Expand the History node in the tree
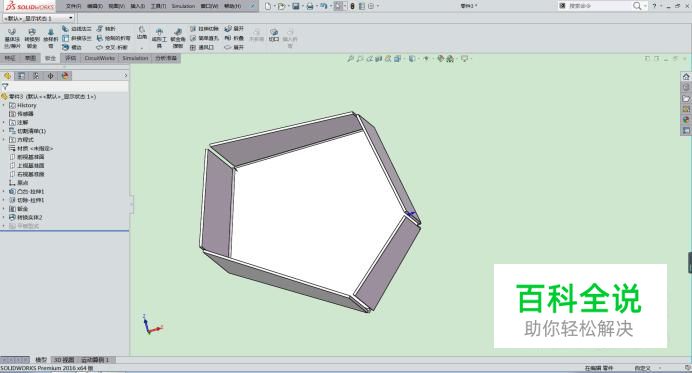The height and width of the screenshot is (373, 692). click(4, 105)
